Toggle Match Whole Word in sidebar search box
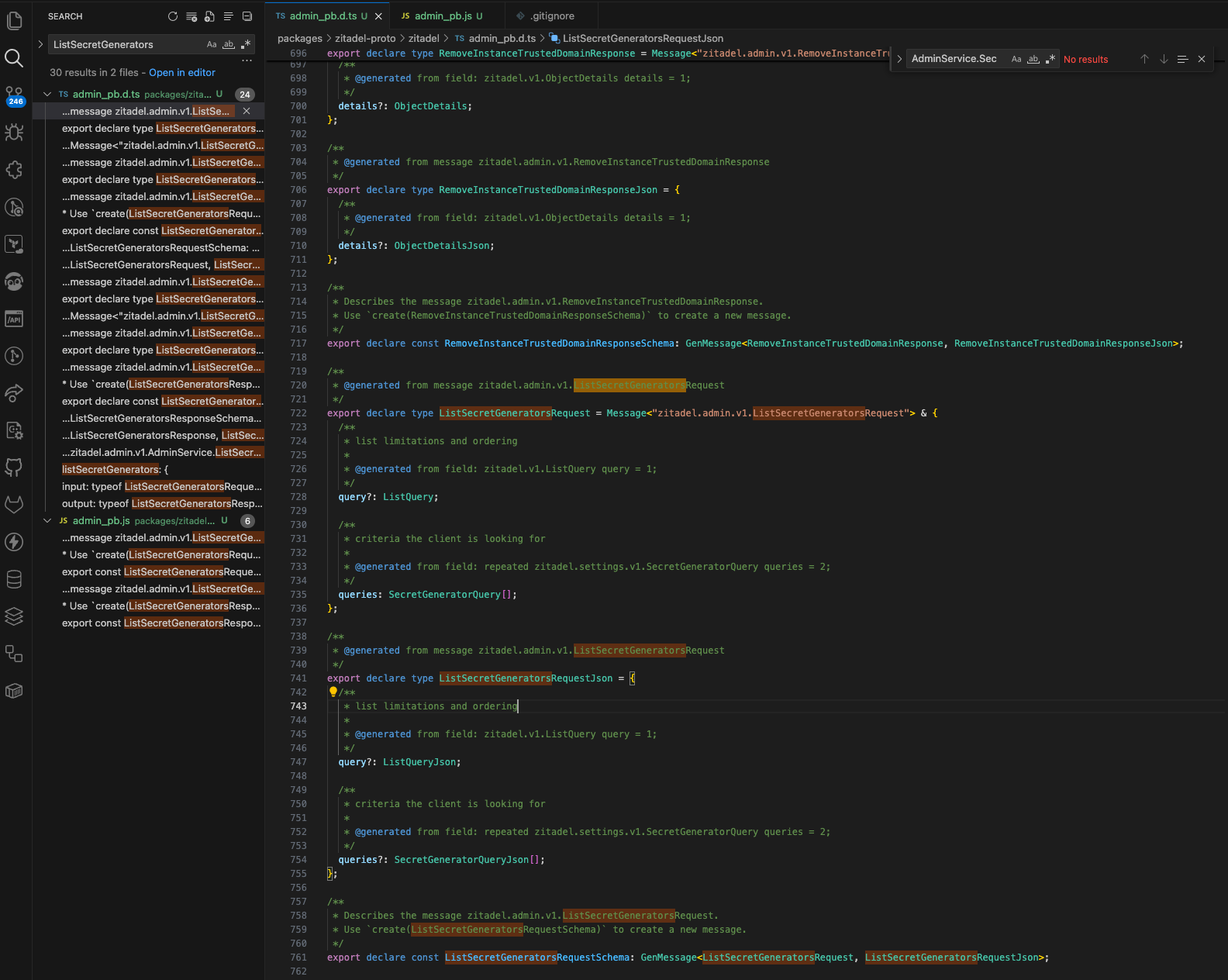1228x980 pixels. tap(229, 44)
